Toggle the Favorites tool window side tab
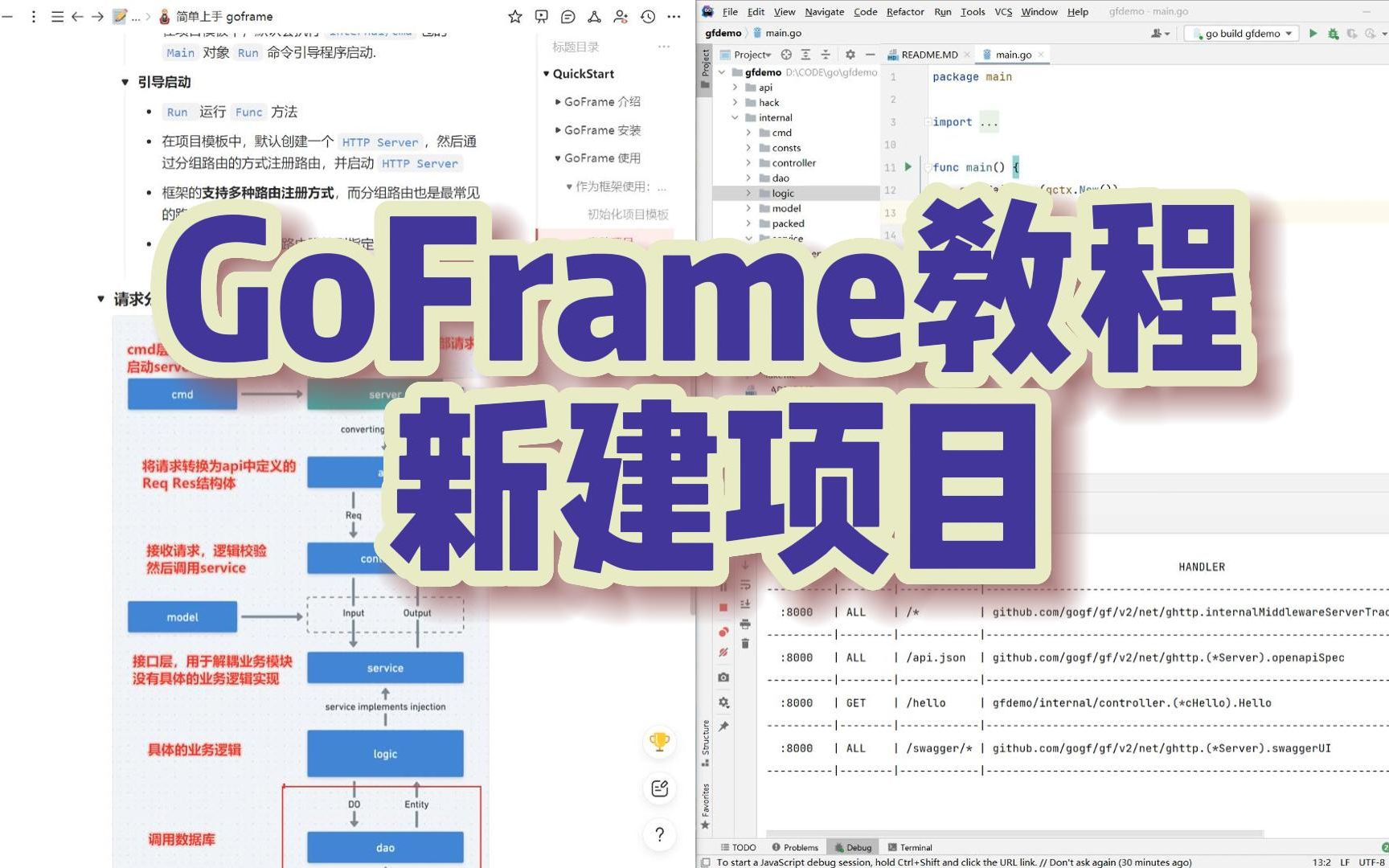The width and height of the screenshot is (1389, 868). tap(705, 806)
